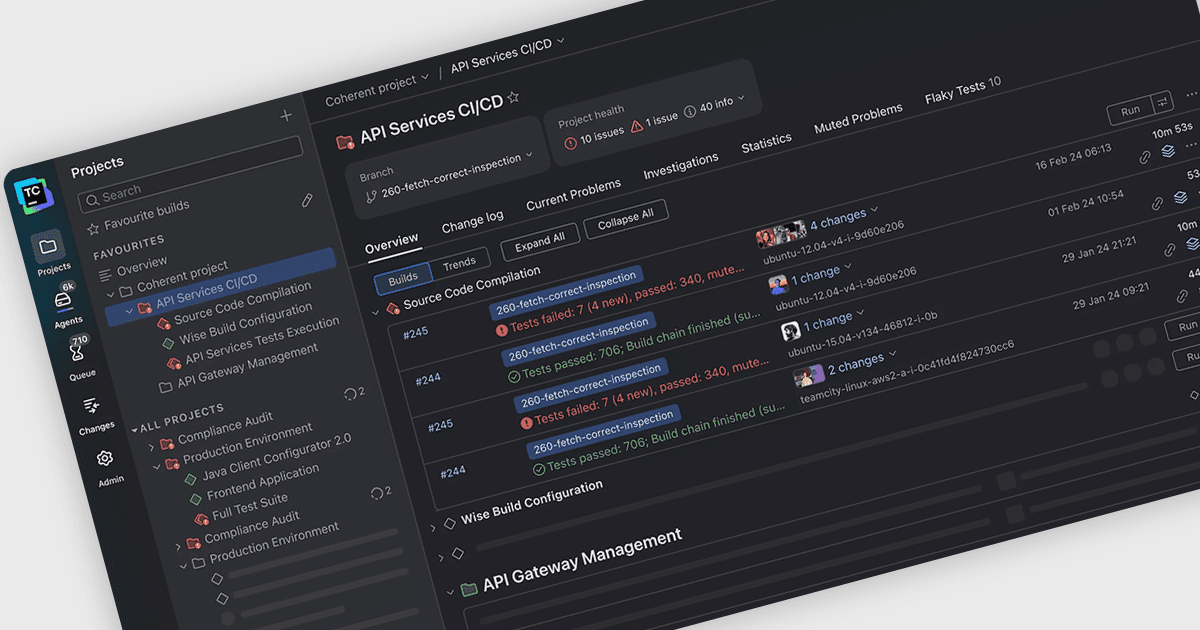
Task: Click the investigations counter beside API Gateway Management
Action: pos(354,392)
